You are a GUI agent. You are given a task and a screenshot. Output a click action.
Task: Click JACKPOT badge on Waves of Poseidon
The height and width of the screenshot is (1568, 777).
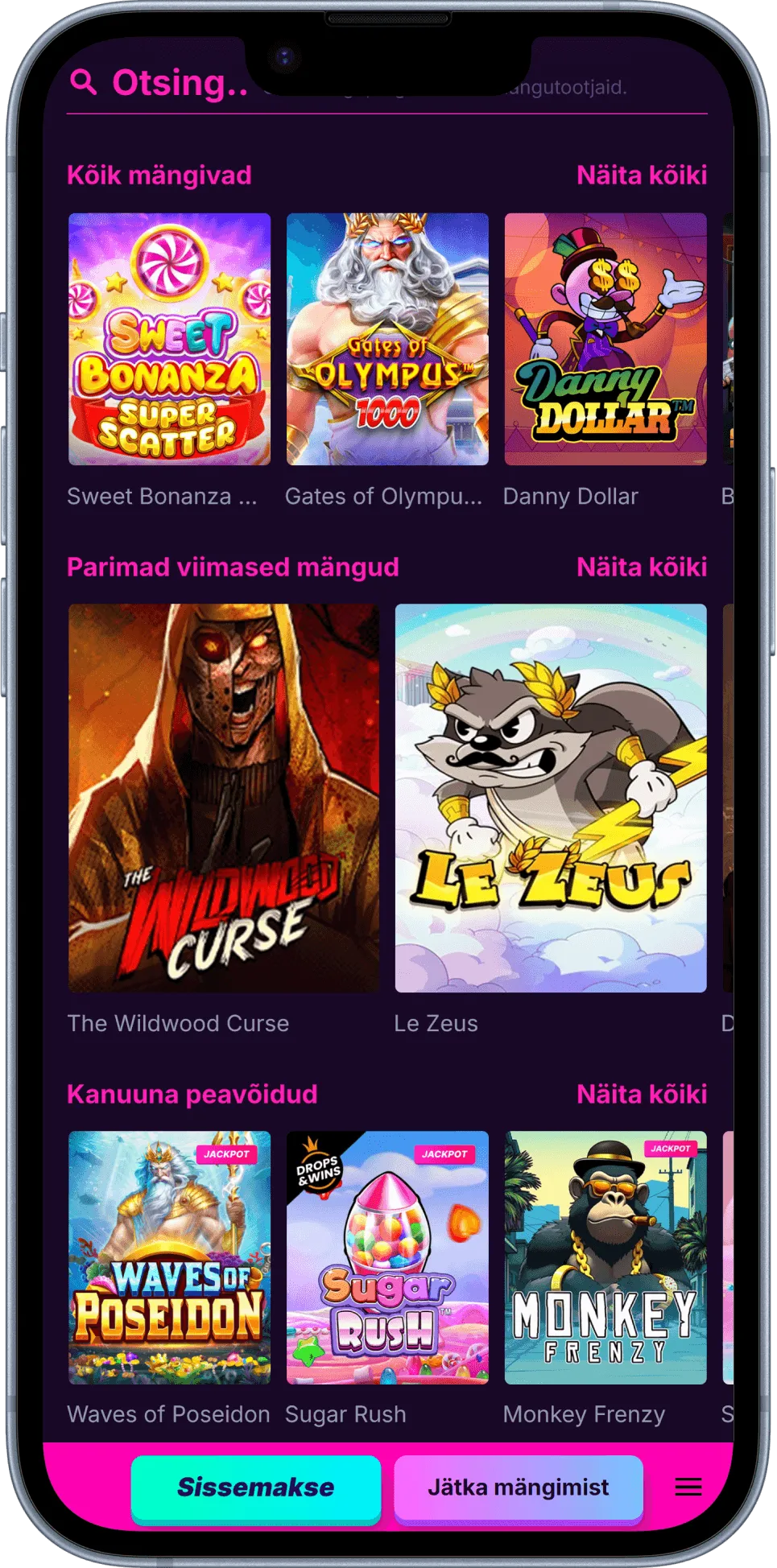tap(226, 1153)
